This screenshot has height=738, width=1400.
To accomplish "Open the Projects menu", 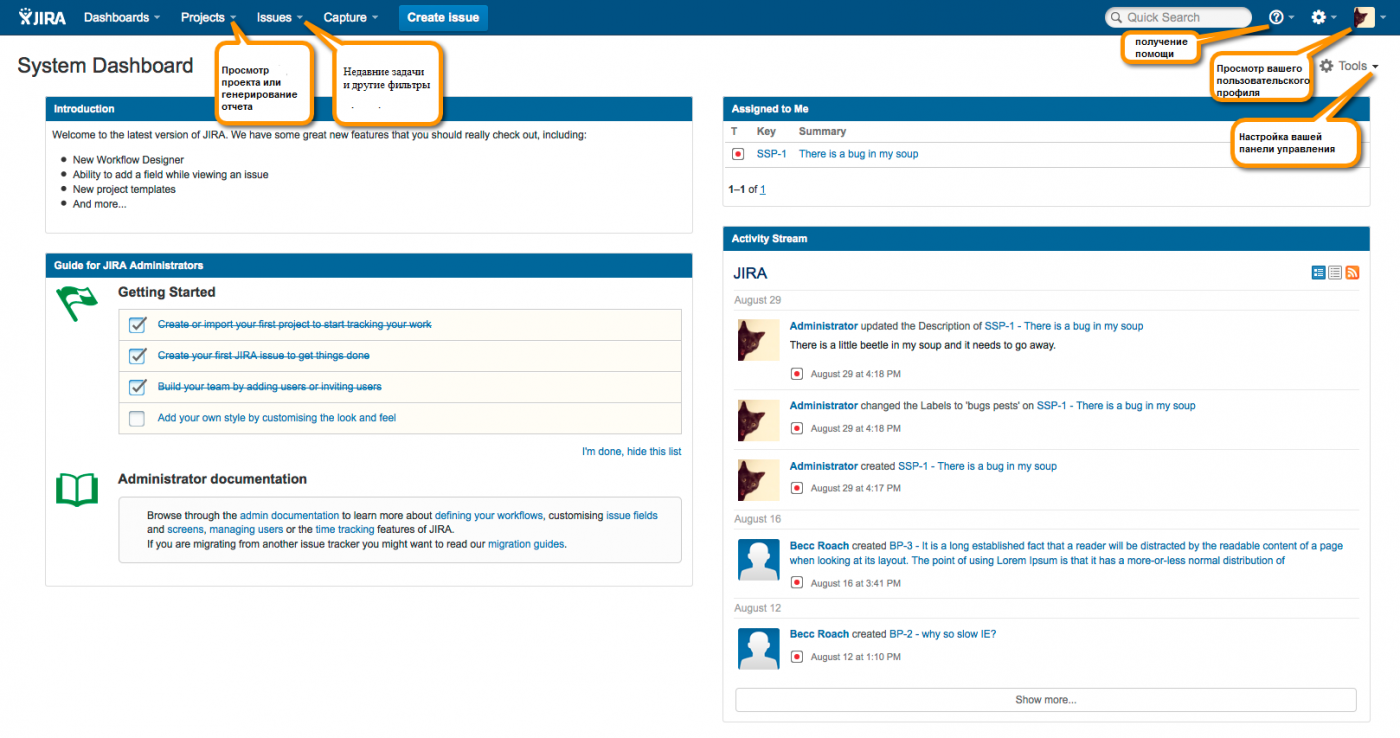I will [x=208, y=17].
